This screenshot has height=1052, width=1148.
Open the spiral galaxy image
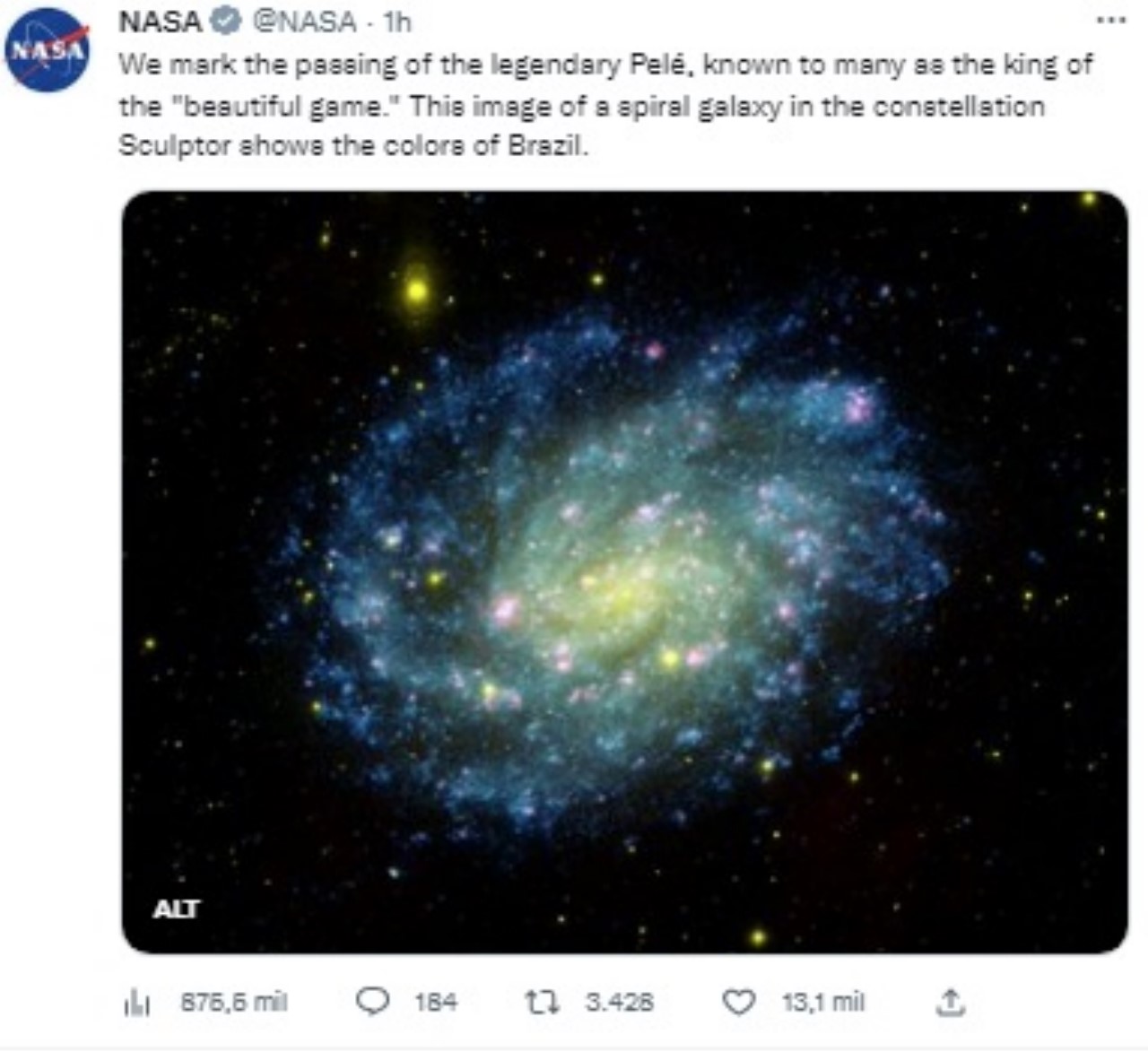(624, 571)
